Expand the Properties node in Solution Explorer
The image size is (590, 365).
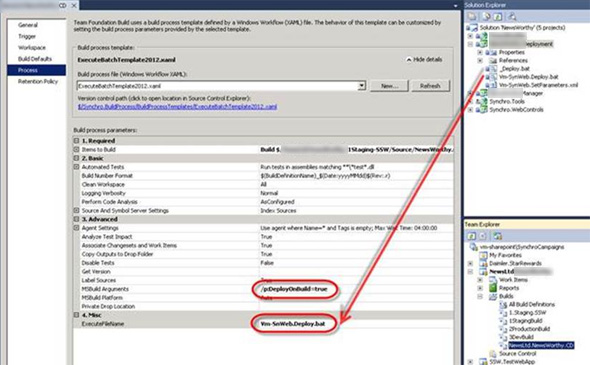click(480, 52)
